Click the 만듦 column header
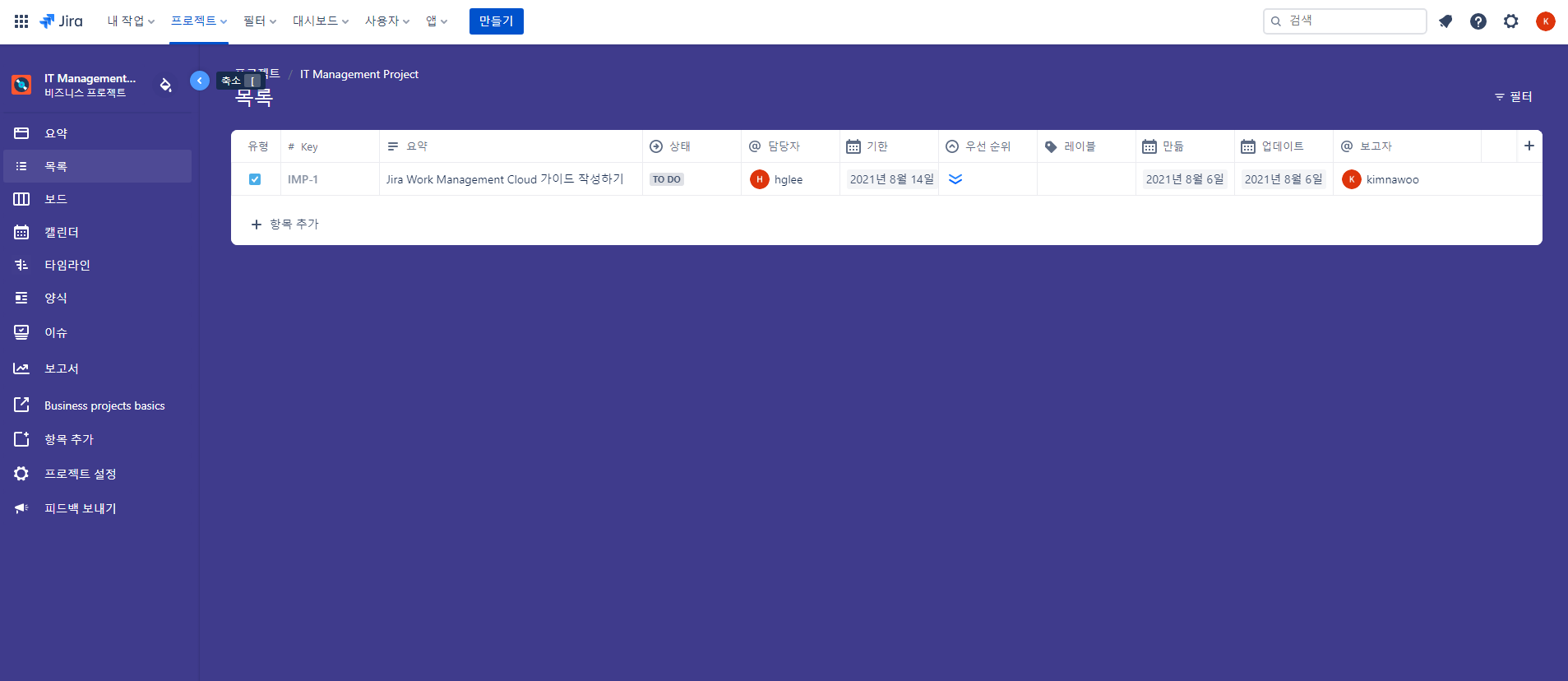Viewport: 1568px width, 681px height. (1185, 146)
